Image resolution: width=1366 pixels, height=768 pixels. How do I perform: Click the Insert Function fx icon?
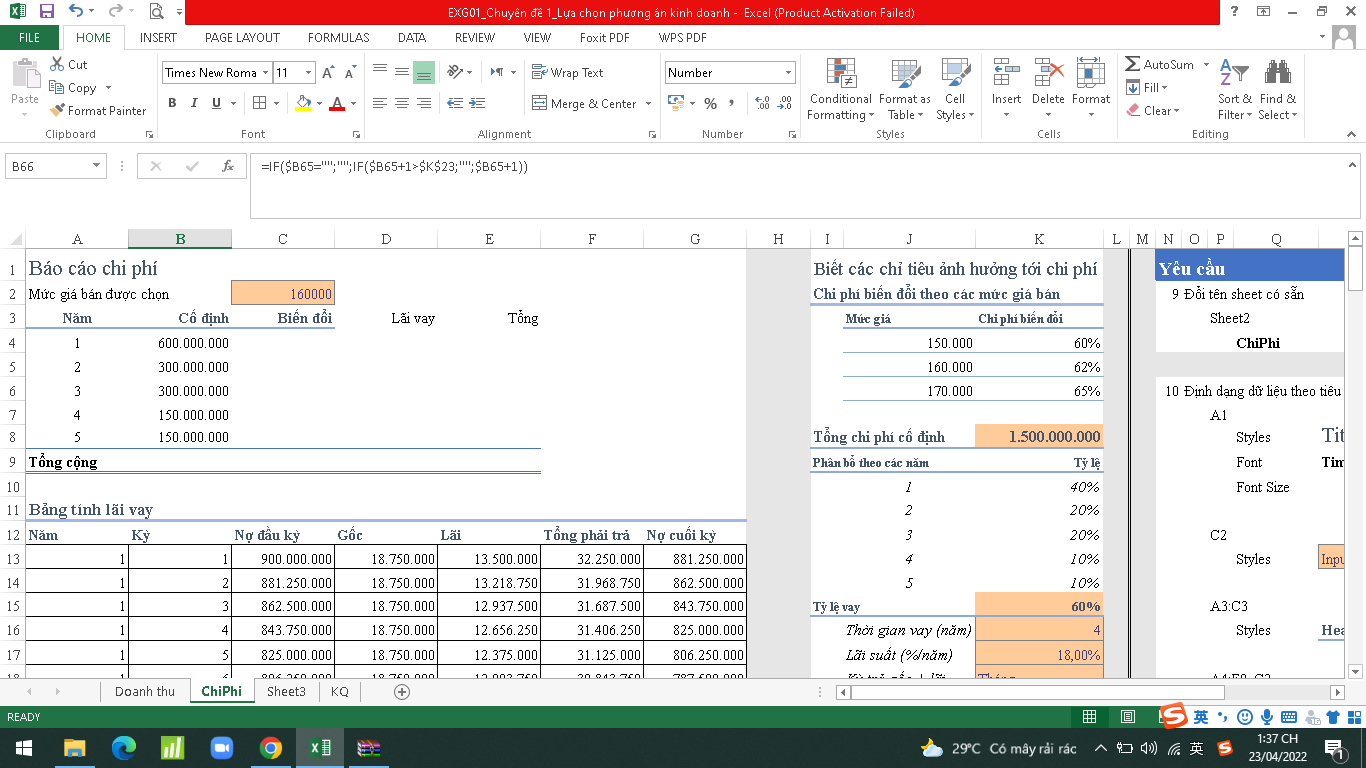[x=228, y=167]
